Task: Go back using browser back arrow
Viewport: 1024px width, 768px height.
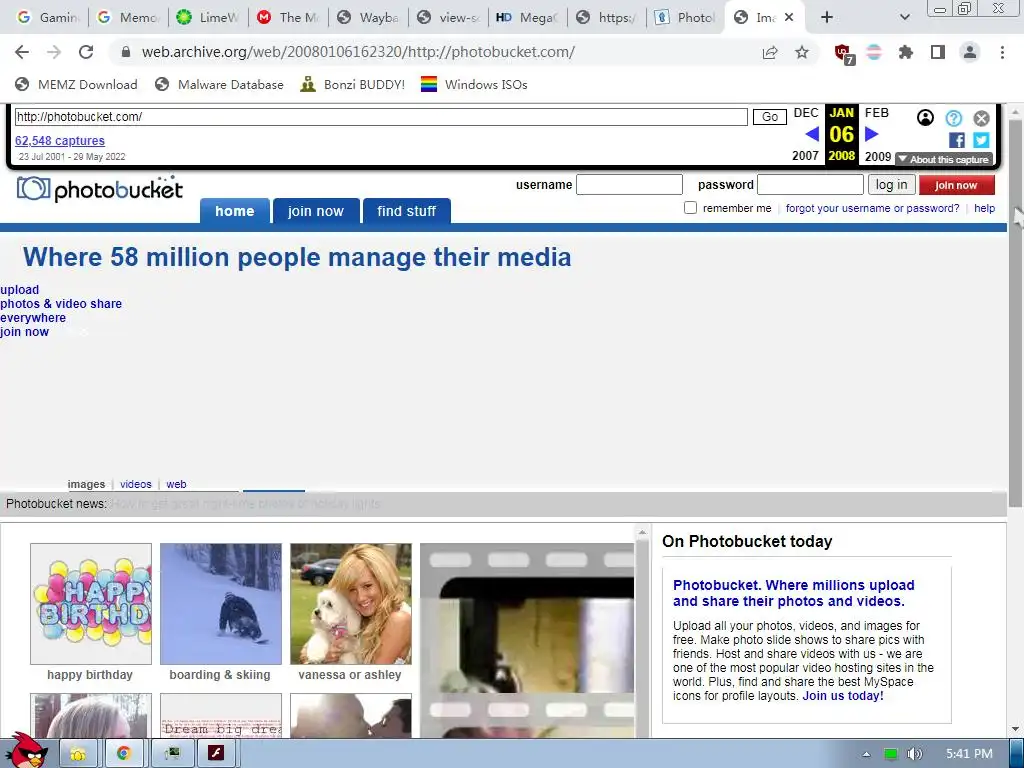Action: click(22, 52)
